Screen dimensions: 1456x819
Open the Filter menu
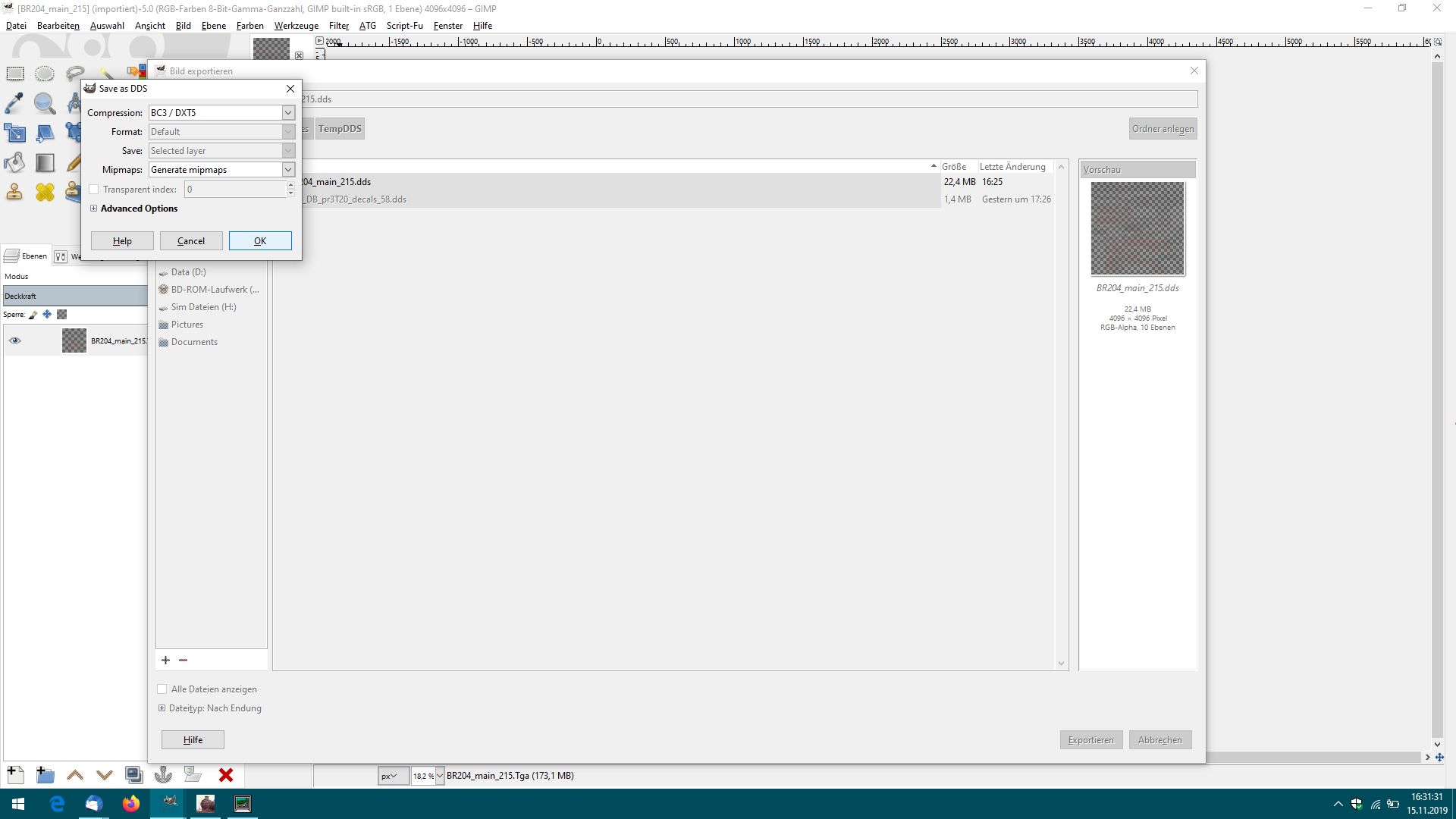pos(338,25)
